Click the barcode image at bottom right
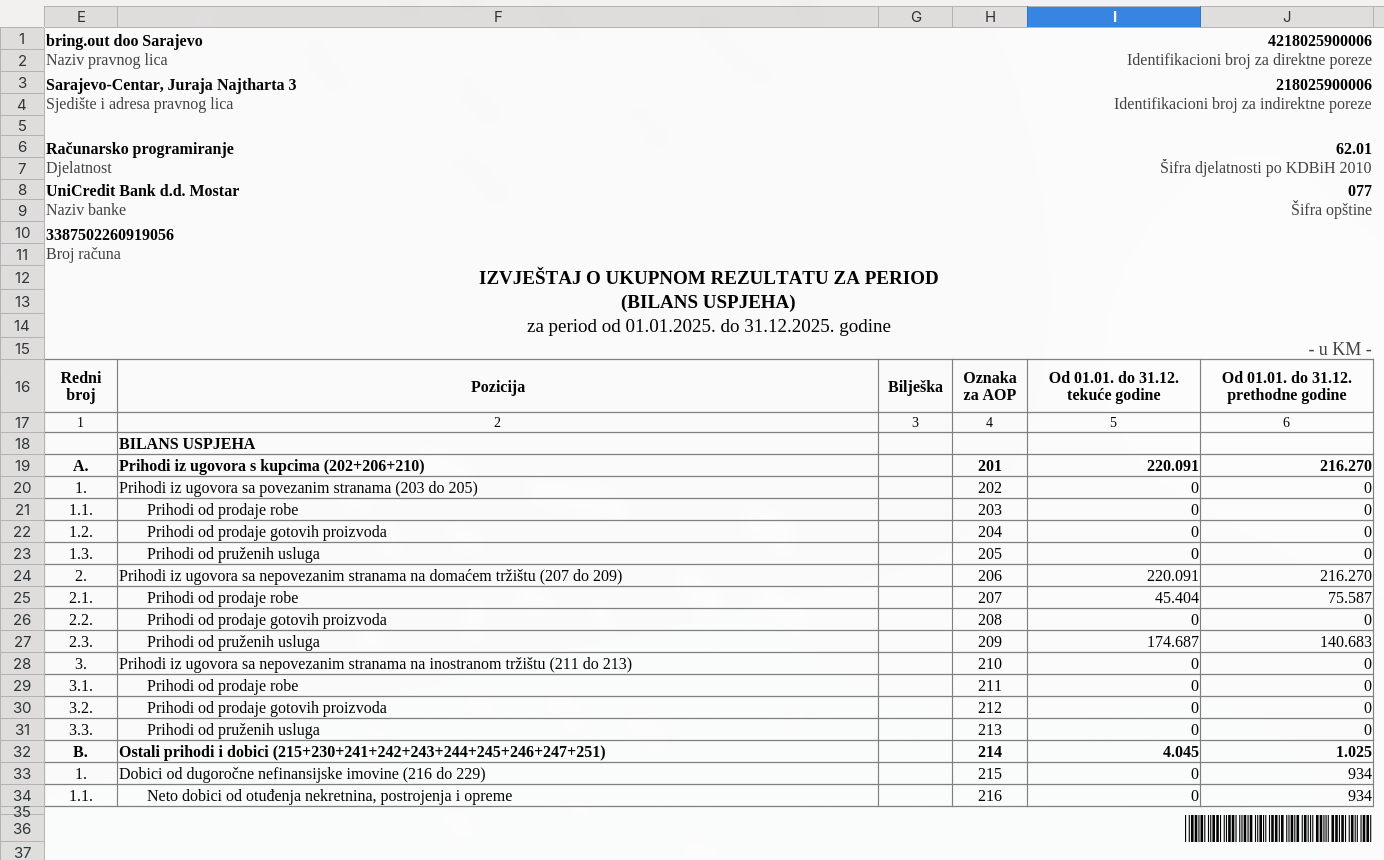Screen dimensions: 1384x860 (x=1278, y=829)
